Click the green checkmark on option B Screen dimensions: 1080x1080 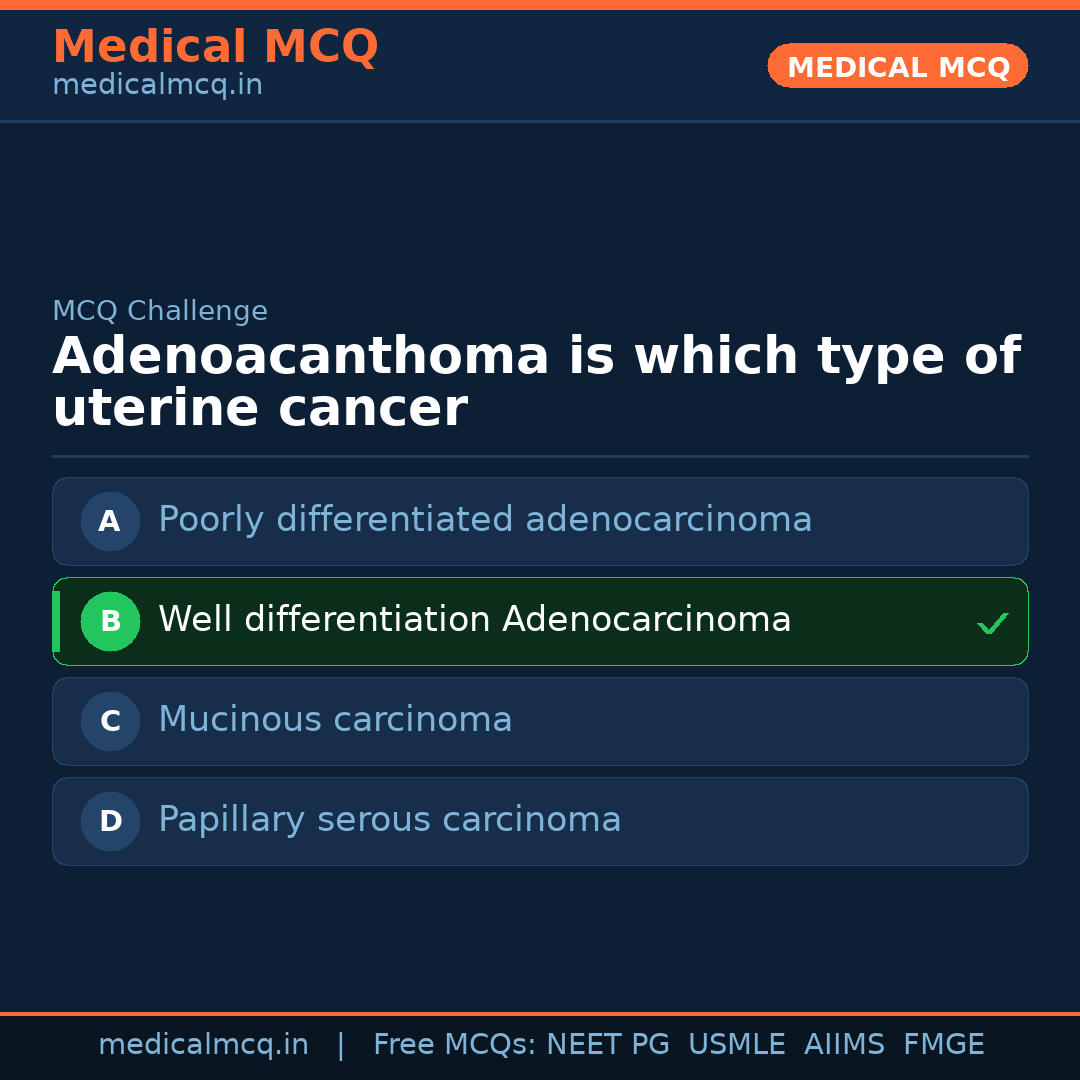[x=992, y=623]
